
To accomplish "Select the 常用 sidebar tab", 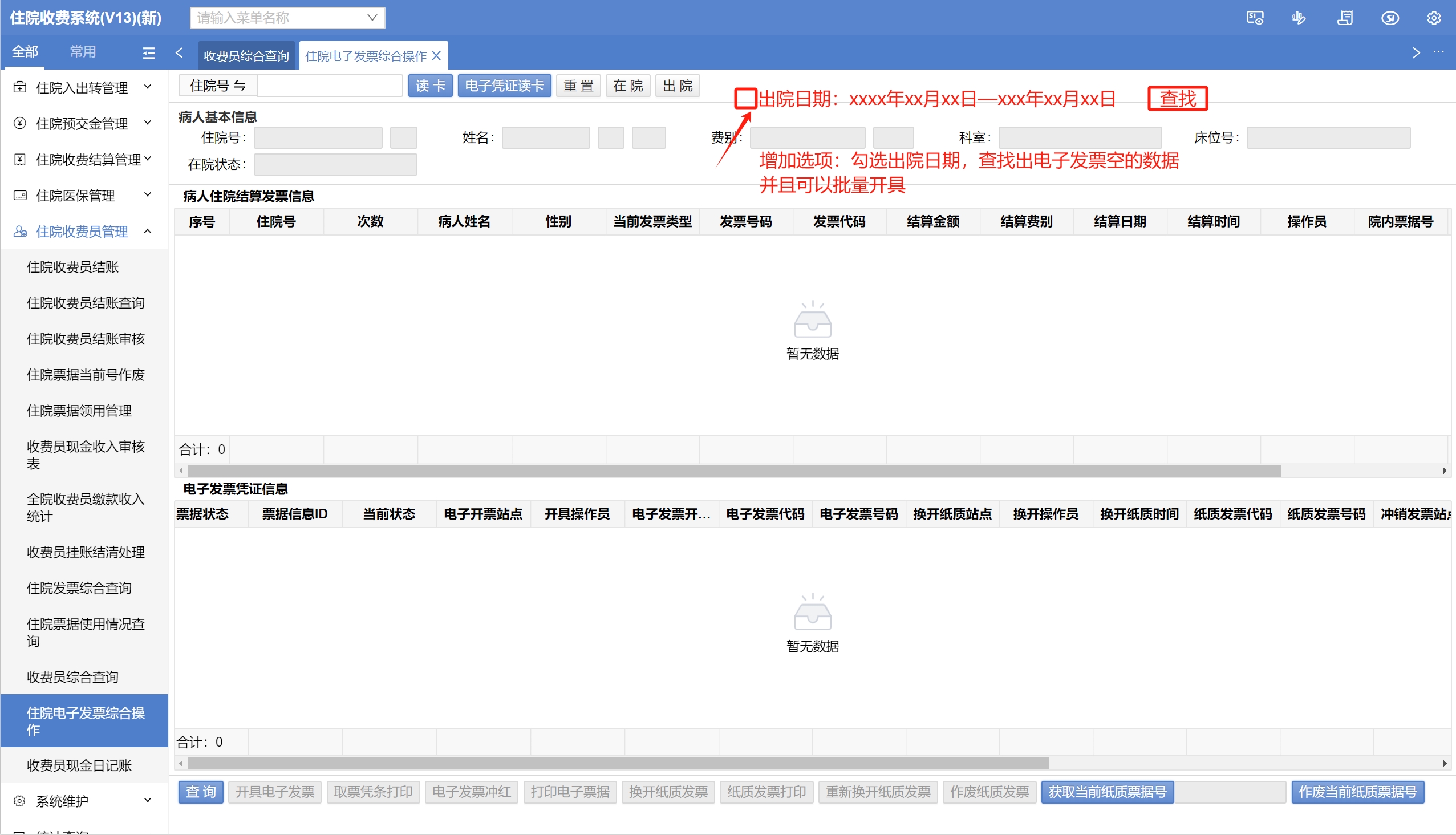I will click(83, 51).
